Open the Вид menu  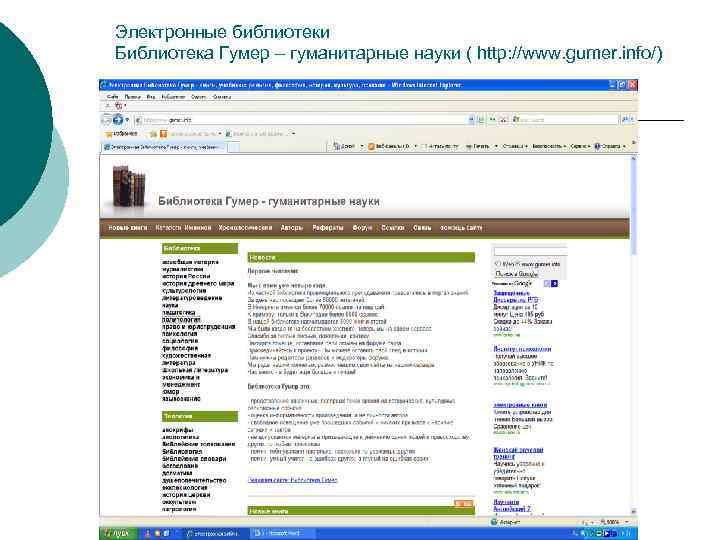[x=151, y=97]
